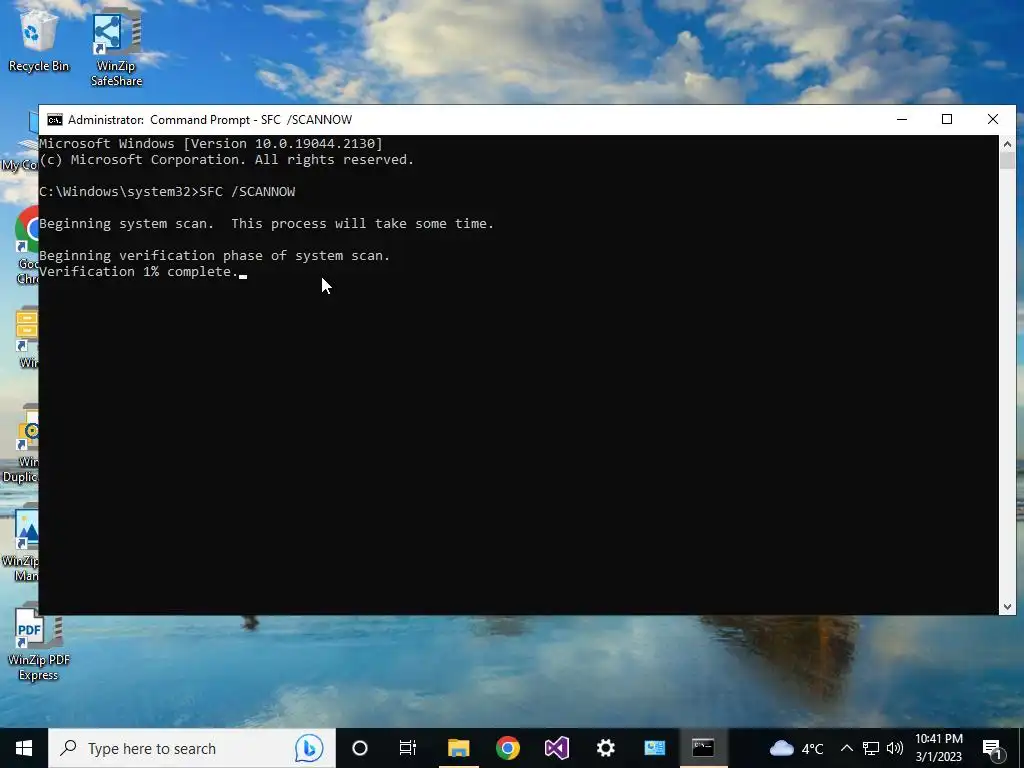Minimize the Command Prompt window
The height and width of the screenshot is (768, 1024).
pos(902,120)
